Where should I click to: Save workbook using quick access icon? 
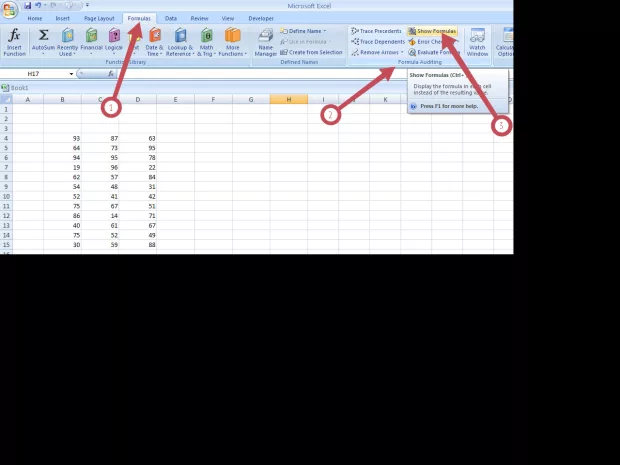[27, 6]
